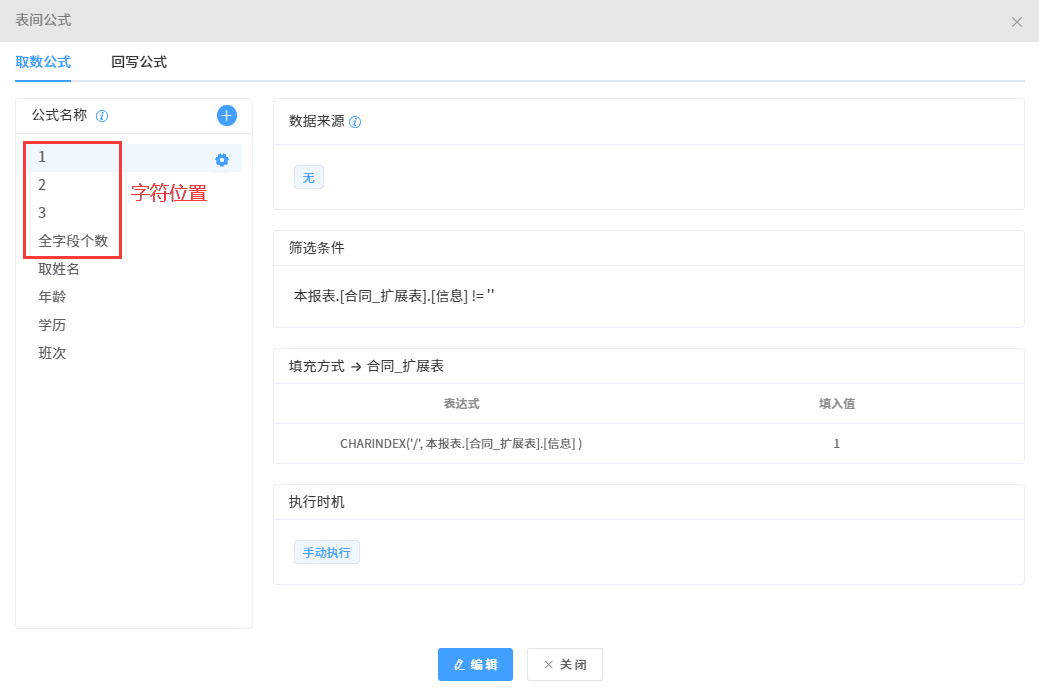Screen dimensions: 1039x694
Task: Select formula named 2 in the list
Action: [x=134, y=186]
